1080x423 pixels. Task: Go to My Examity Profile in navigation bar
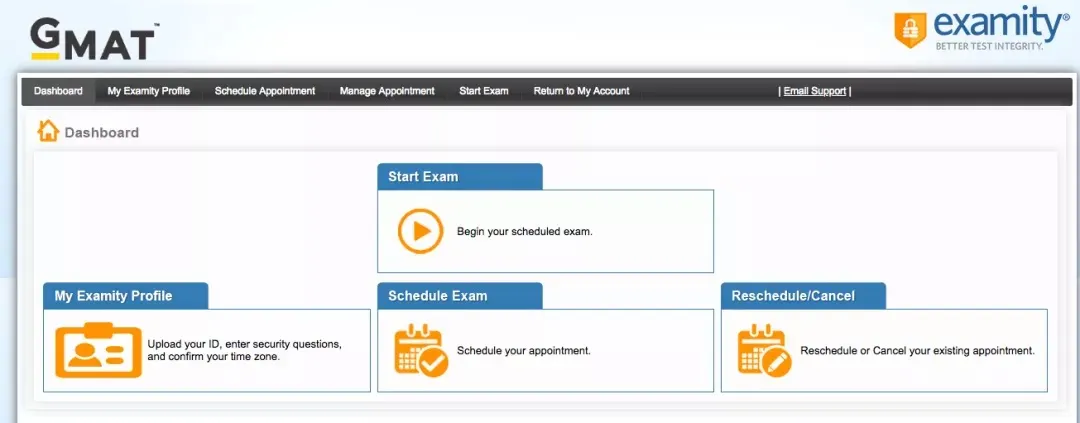pos(148,91)
